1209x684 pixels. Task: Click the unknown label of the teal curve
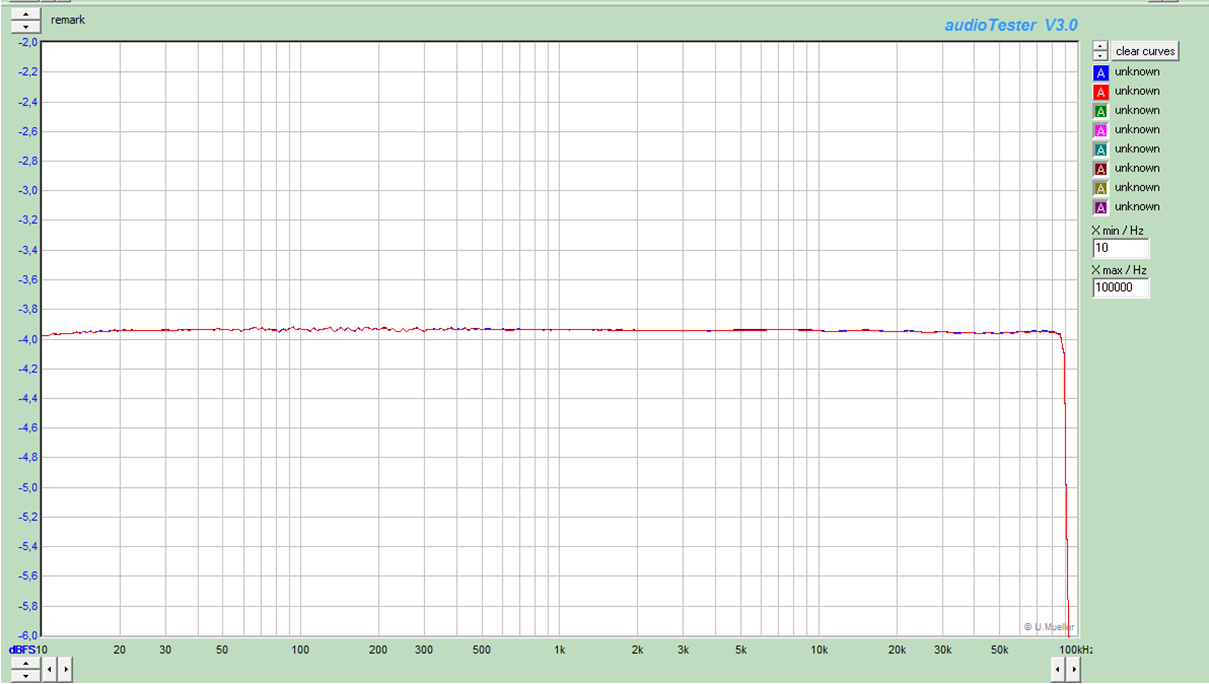(1137, 149)
